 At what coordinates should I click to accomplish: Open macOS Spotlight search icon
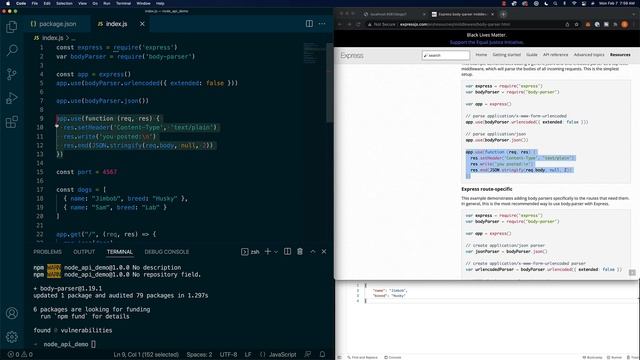tap(555, 3)
